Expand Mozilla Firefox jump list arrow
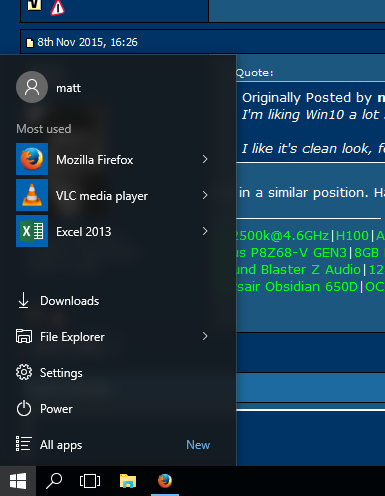The height and width of the screenshot is (496, 385). (x=205, y=159)
